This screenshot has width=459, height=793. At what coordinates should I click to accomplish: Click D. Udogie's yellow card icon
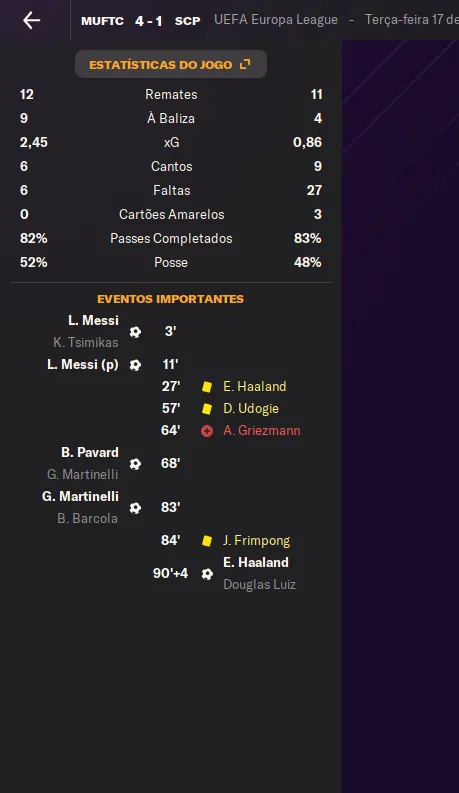(207, 409)
